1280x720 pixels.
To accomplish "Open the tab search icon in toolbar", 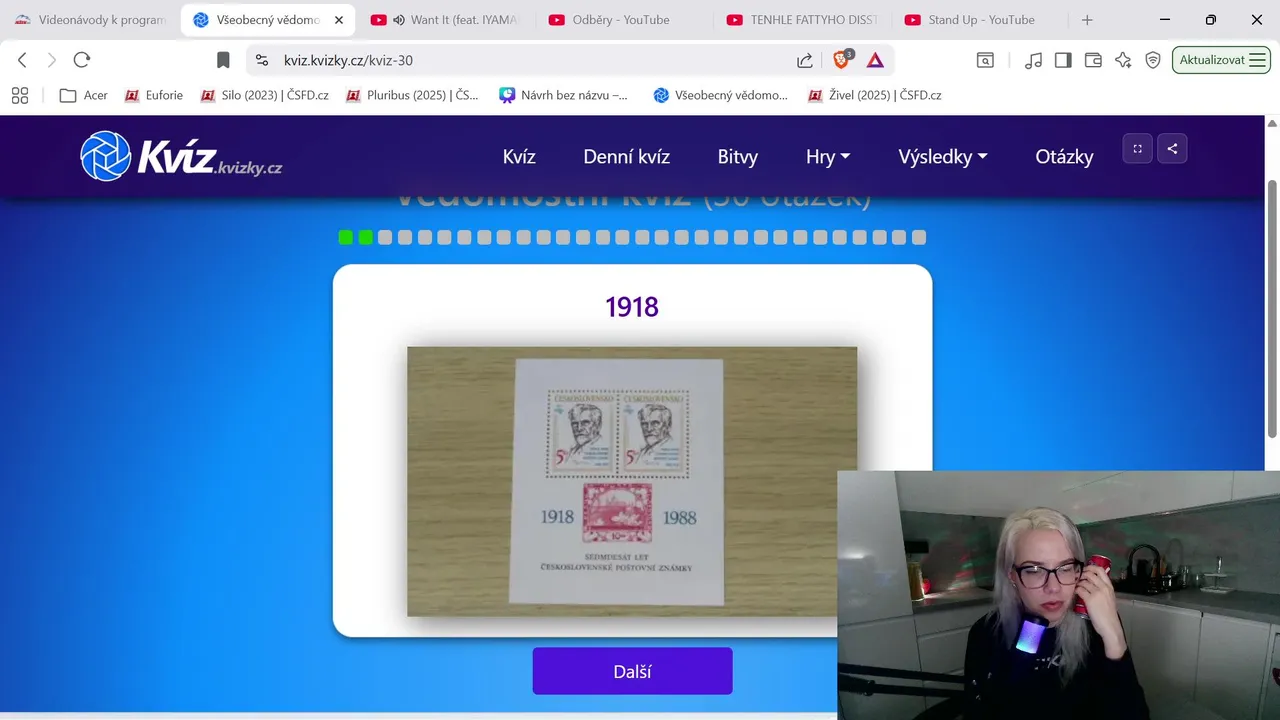I will click(x=985, y=60).
